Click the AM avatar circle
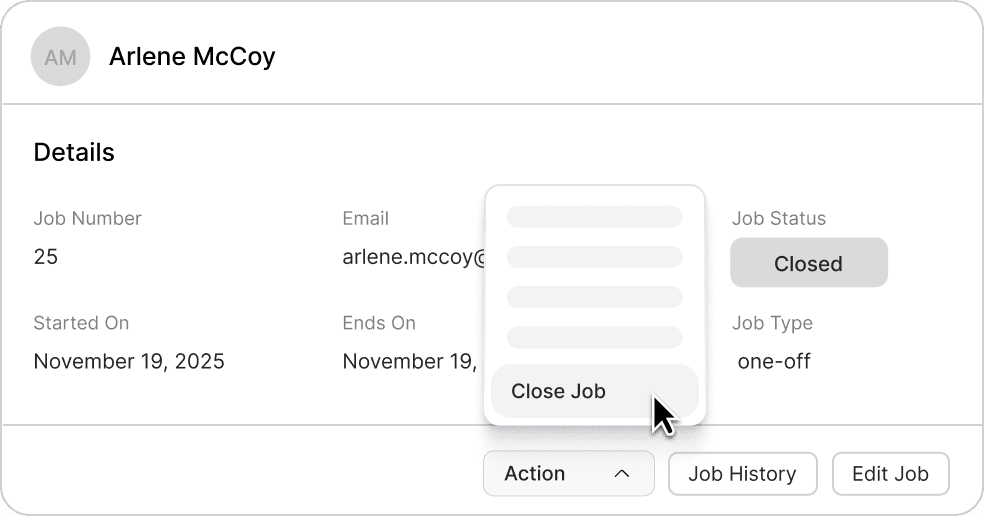 61,57
